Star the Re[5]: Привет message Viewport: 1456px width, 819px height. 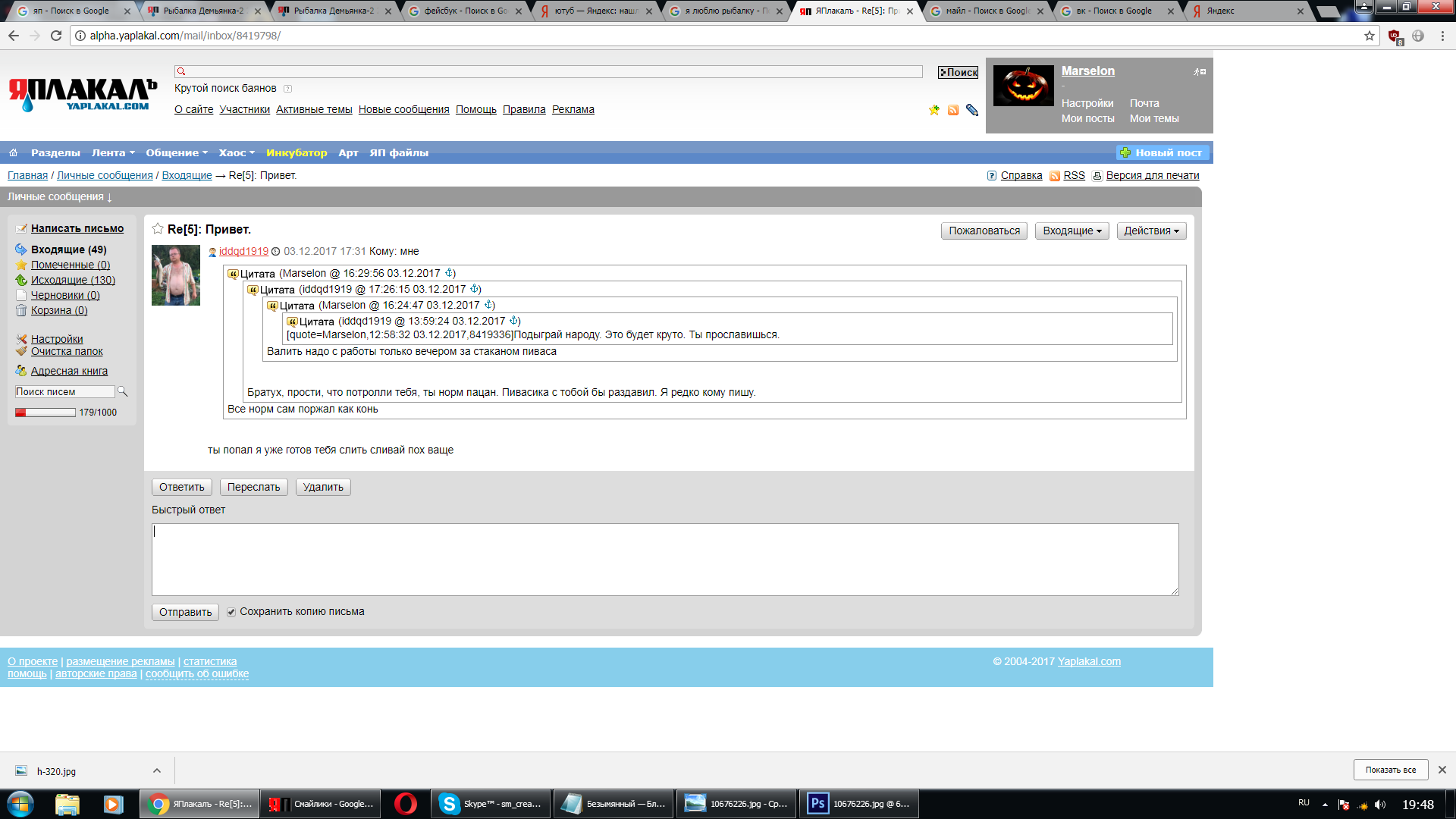[x=158, y=229]
